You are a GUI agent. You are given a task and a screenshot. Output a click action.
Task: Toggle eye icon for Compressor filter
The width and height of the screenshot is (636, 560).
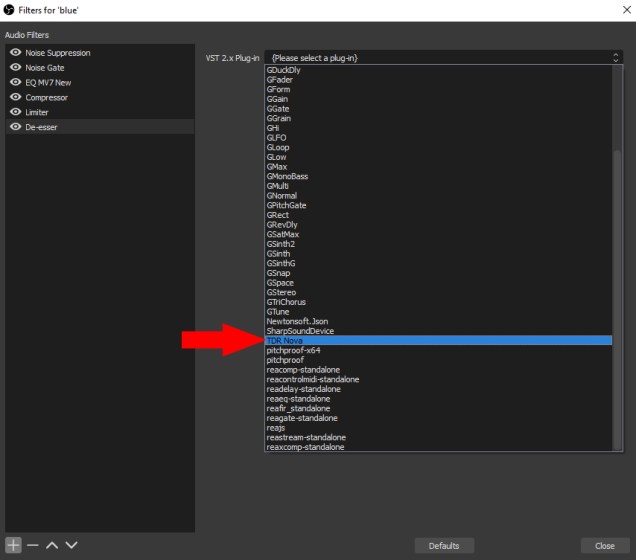click(x=15, y=98)
